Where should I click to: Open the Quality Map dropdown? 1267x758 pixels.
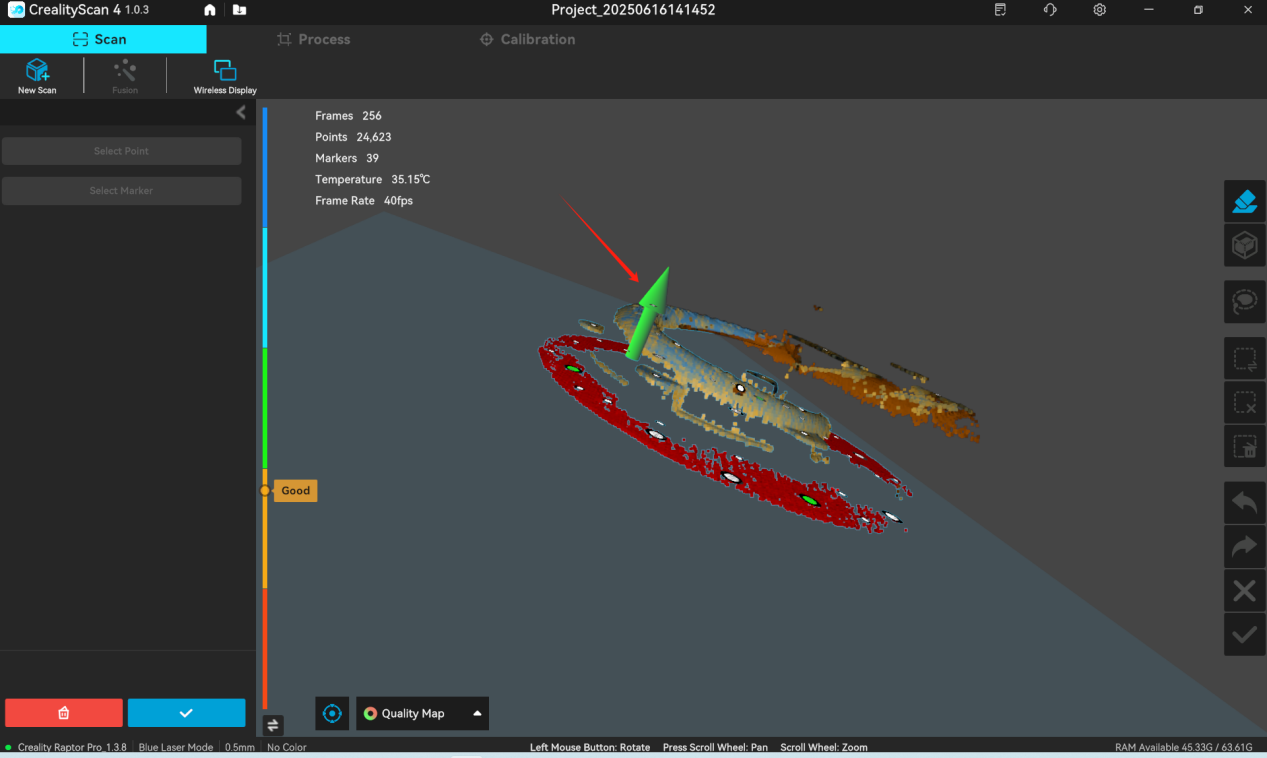[x=423, y=713]
